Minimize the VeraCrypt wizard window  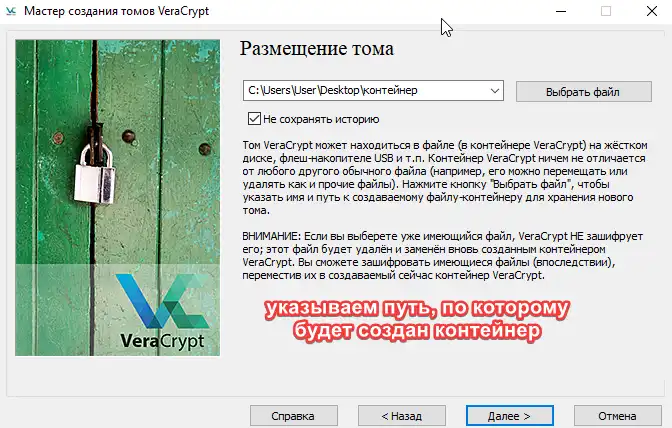click(561, 11)
